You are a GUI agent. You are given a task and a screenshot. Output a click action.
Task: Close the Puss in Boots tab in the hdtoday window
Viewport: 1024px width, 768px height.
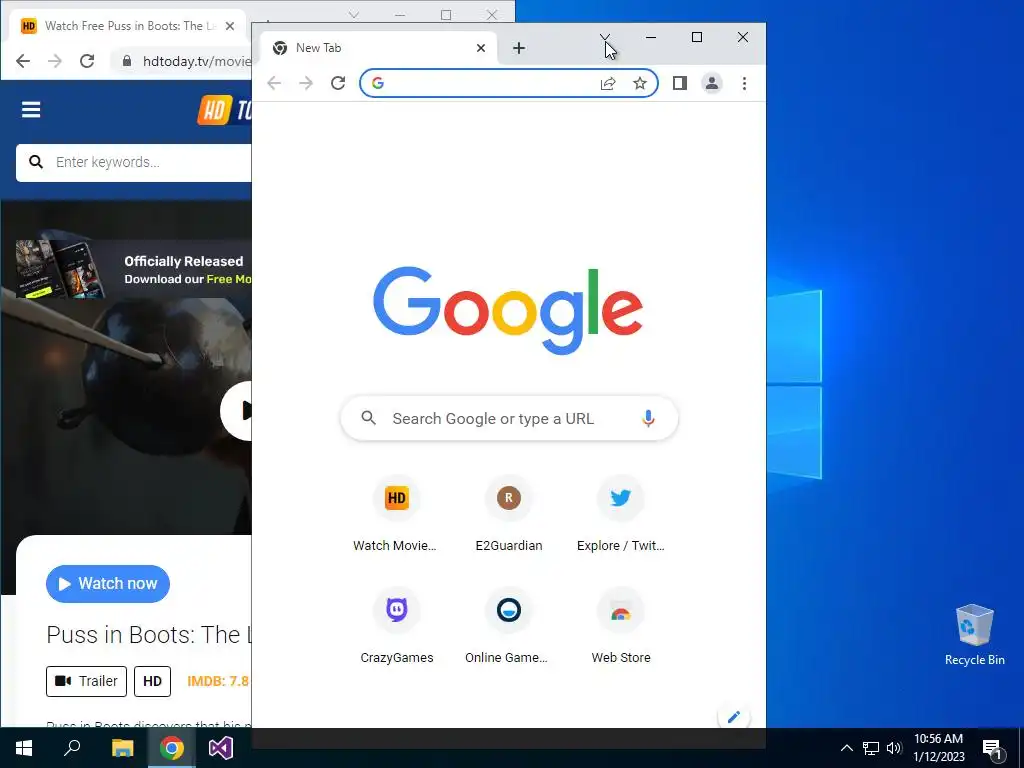click(x=230, y=26)
